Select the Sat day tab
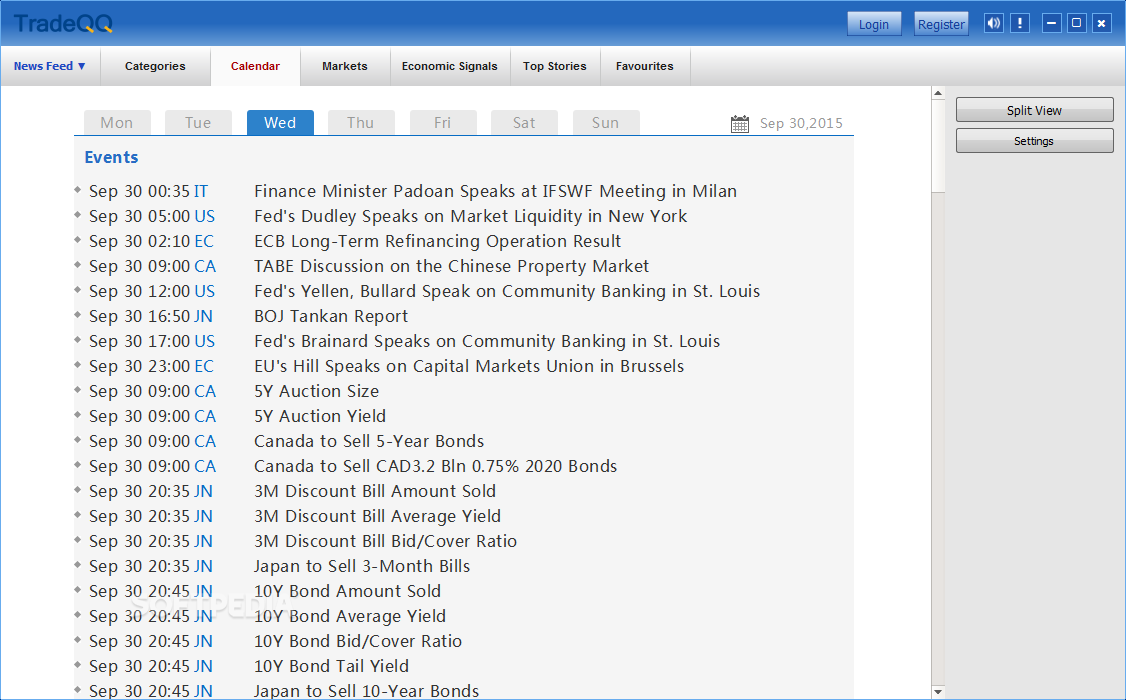 tap(524, 123)
